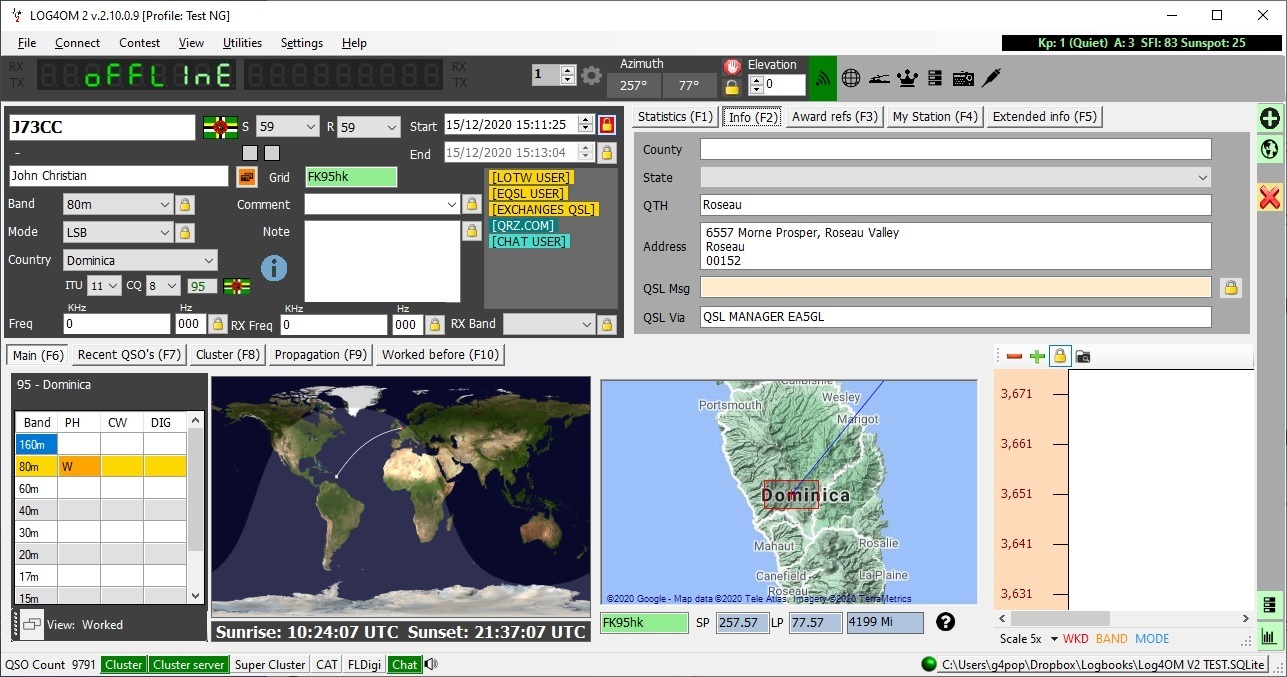The image size is (1287, 677).
Task: Open the Country Dominica dropdown
Action: click(208, 260)
